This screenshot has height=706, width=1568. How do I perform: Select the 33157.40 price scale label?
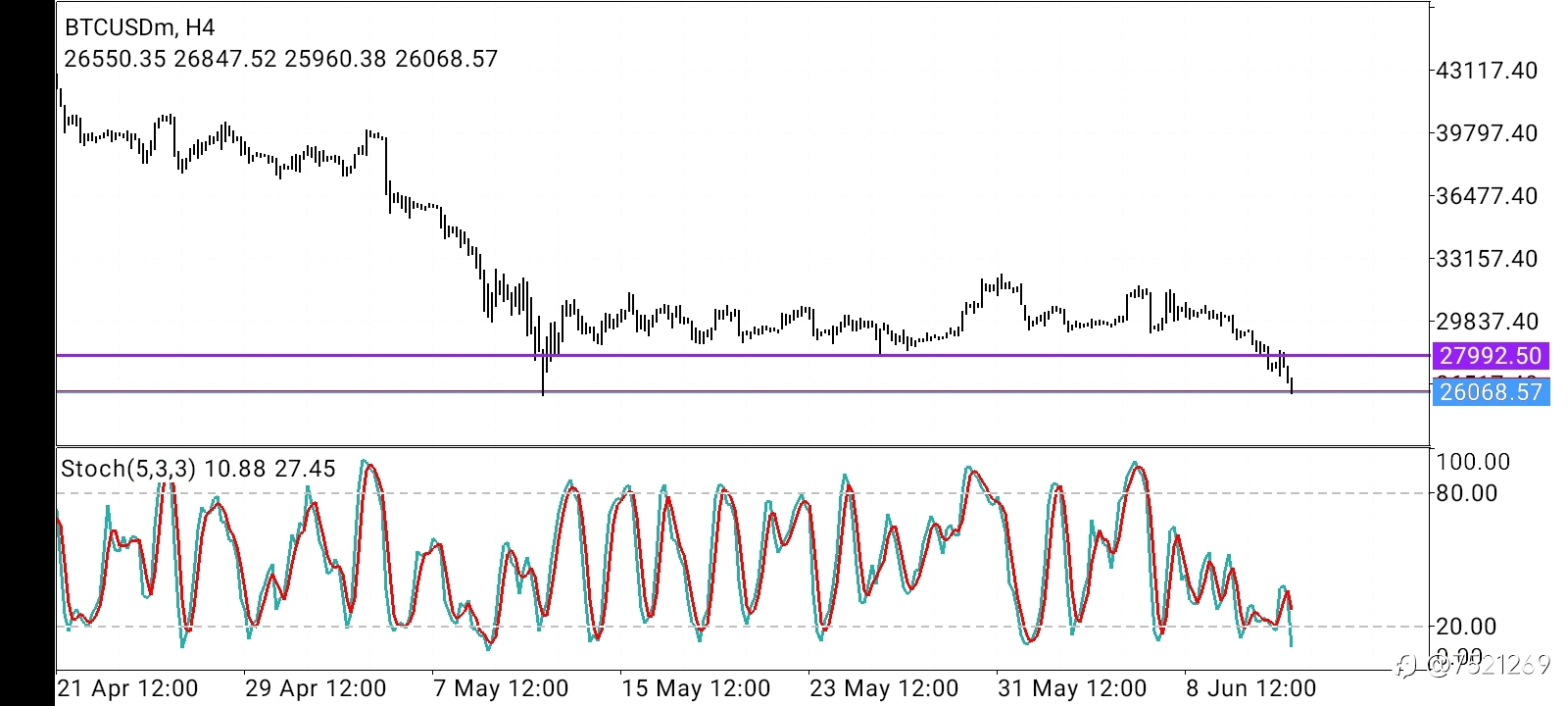point(1487,259)
